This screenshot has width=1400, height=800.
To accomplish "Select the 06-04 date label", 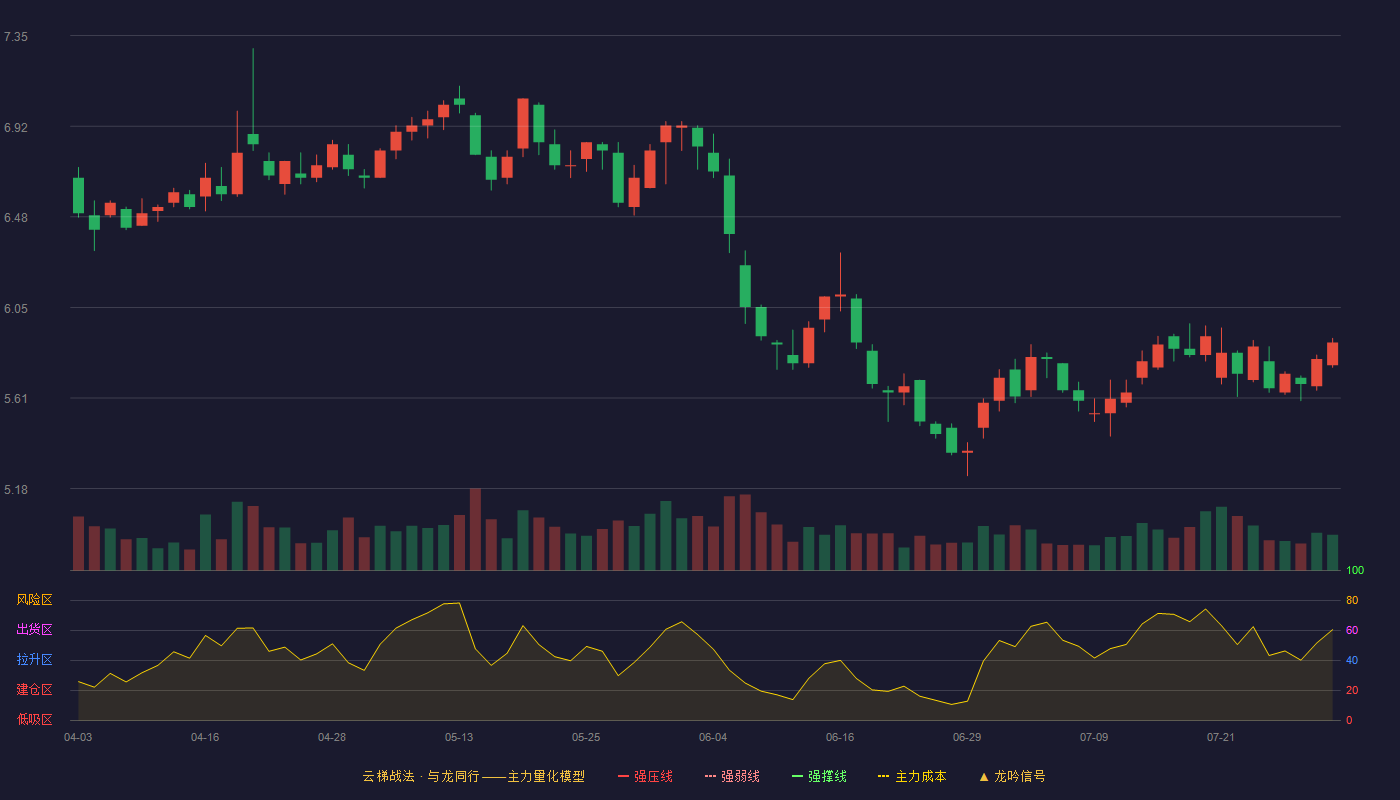I will coord(713,737).
